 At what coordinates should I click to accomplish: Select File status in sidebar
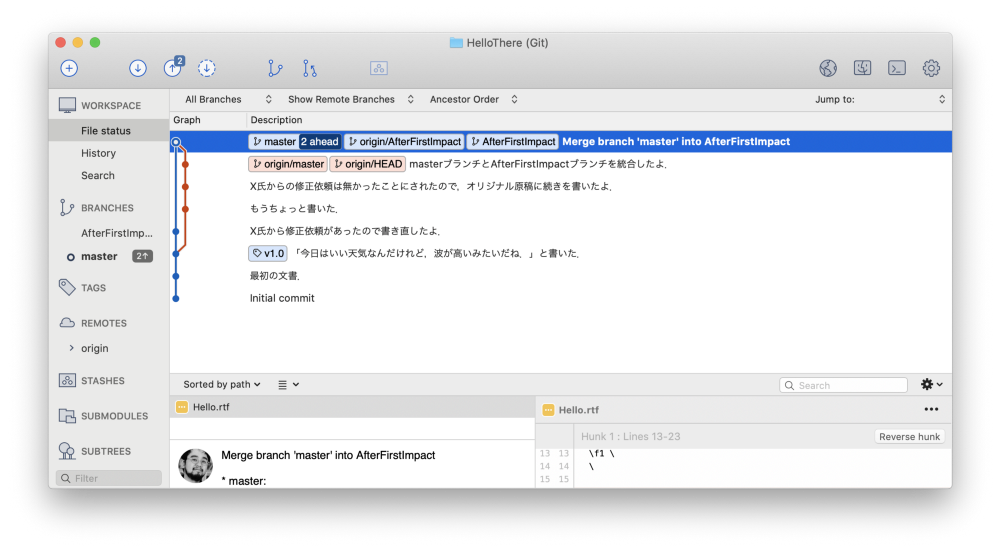[109, 131]
